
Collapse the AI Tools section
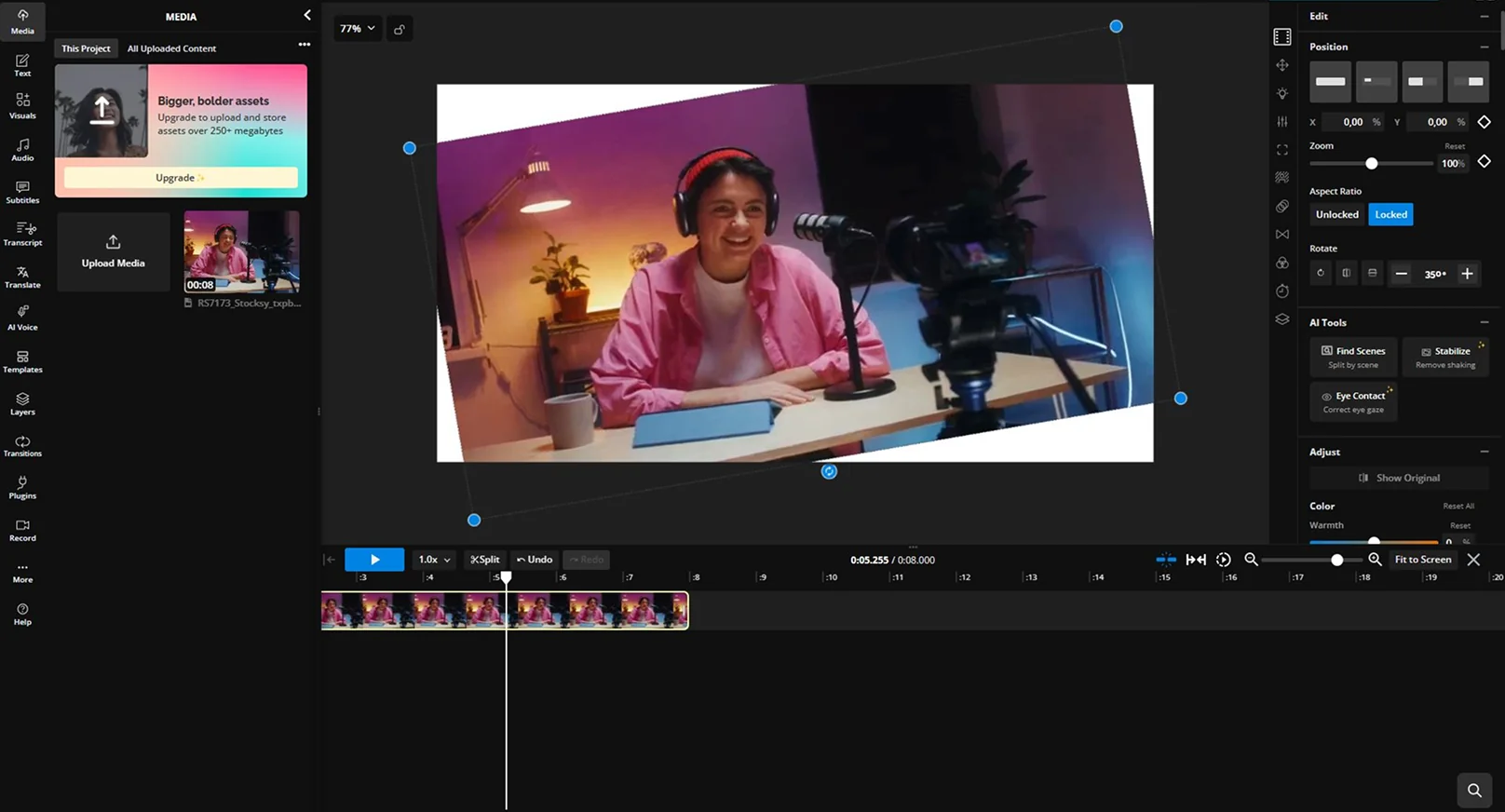click(x=1484, y=322)
